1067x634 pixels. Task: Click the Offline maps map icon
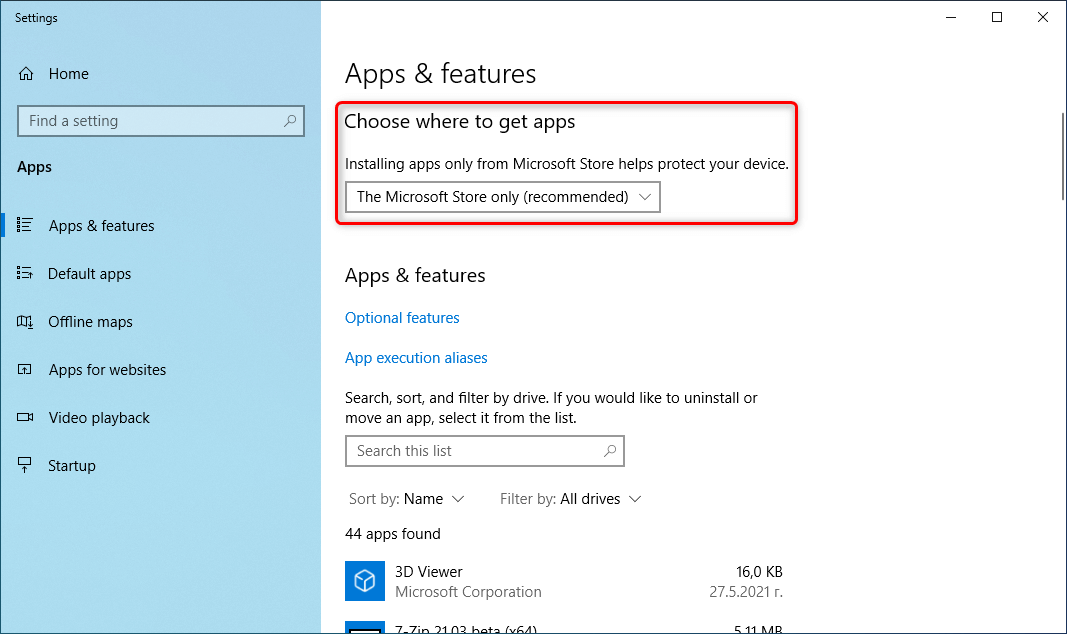click(x=24, y=322)
